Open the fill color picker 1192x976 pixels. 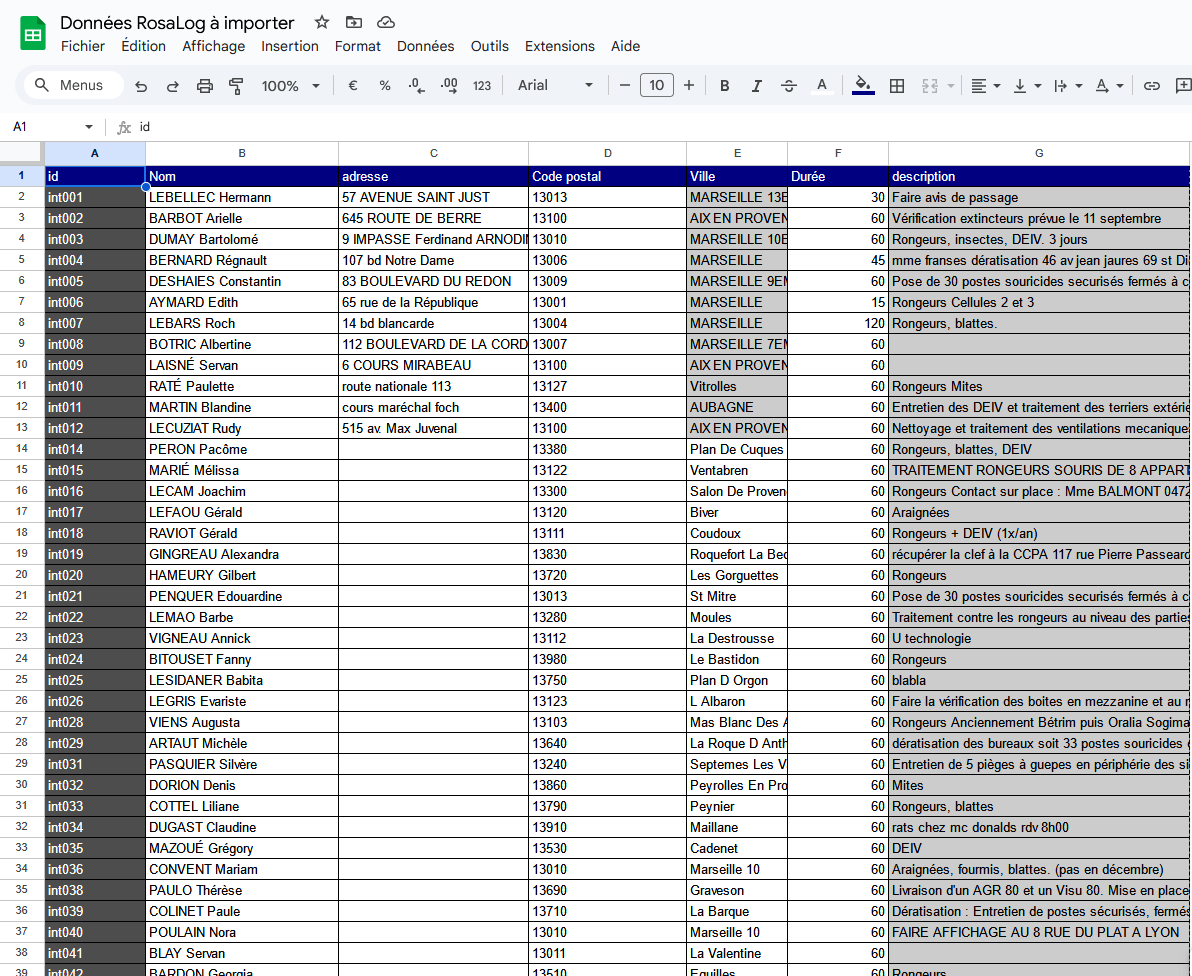[x=863, y=86]
